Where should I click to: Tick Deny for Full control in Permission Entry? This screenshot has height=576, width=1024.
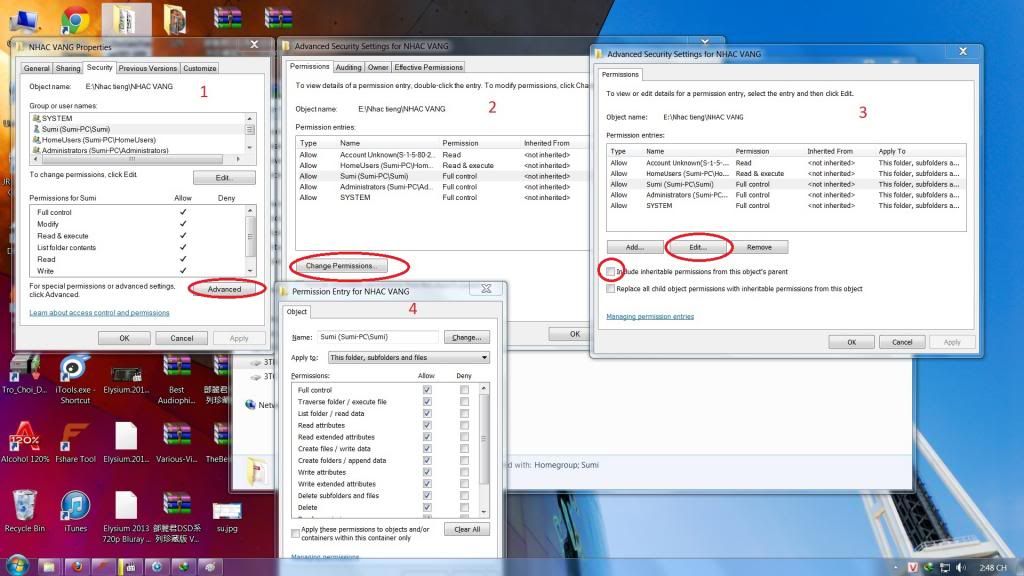click(x=464, y=390)
